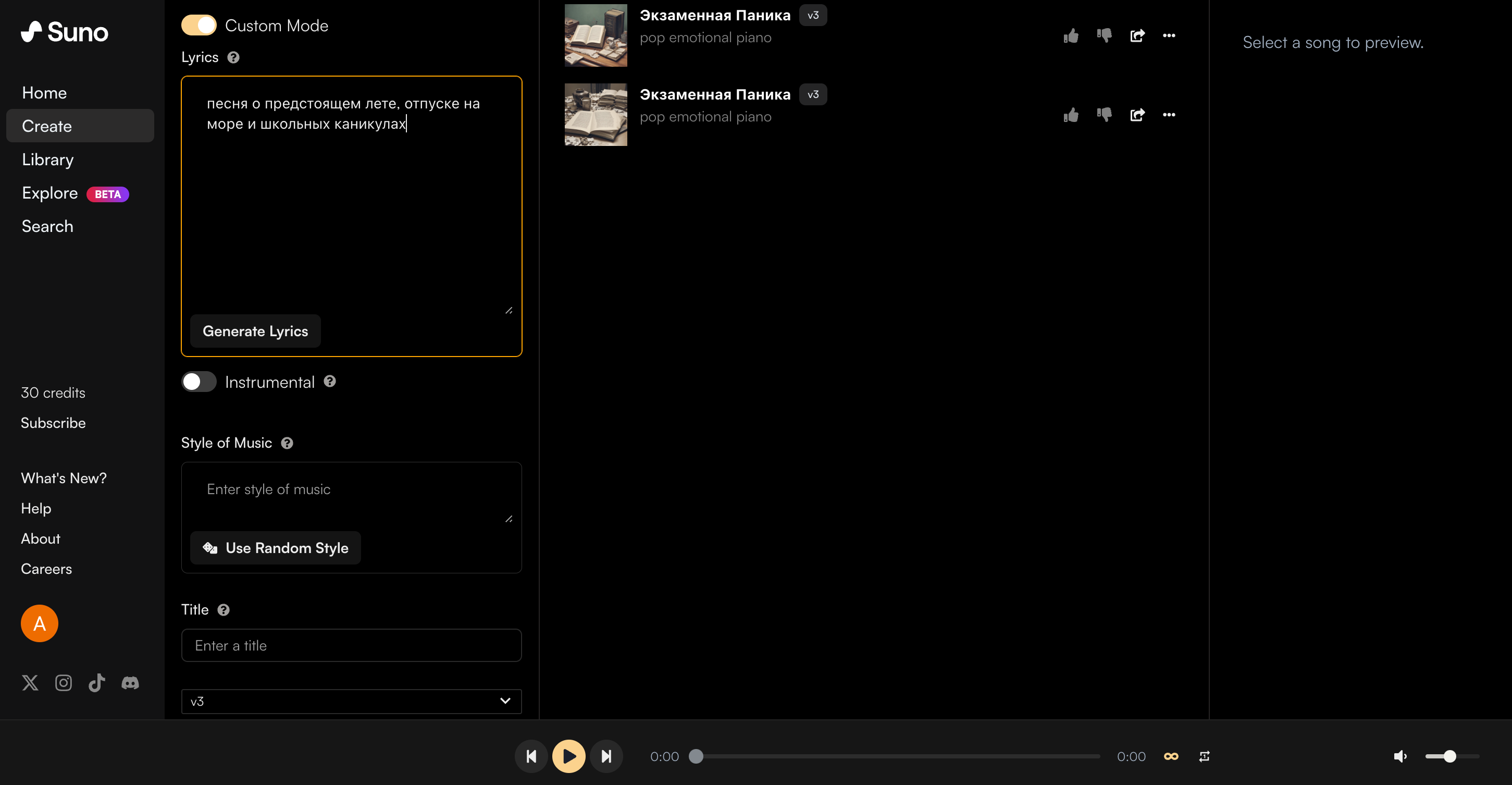Toggle the infinity autoplay icon
Screen dimensions: 1512x785
(x=1171, y=757)
